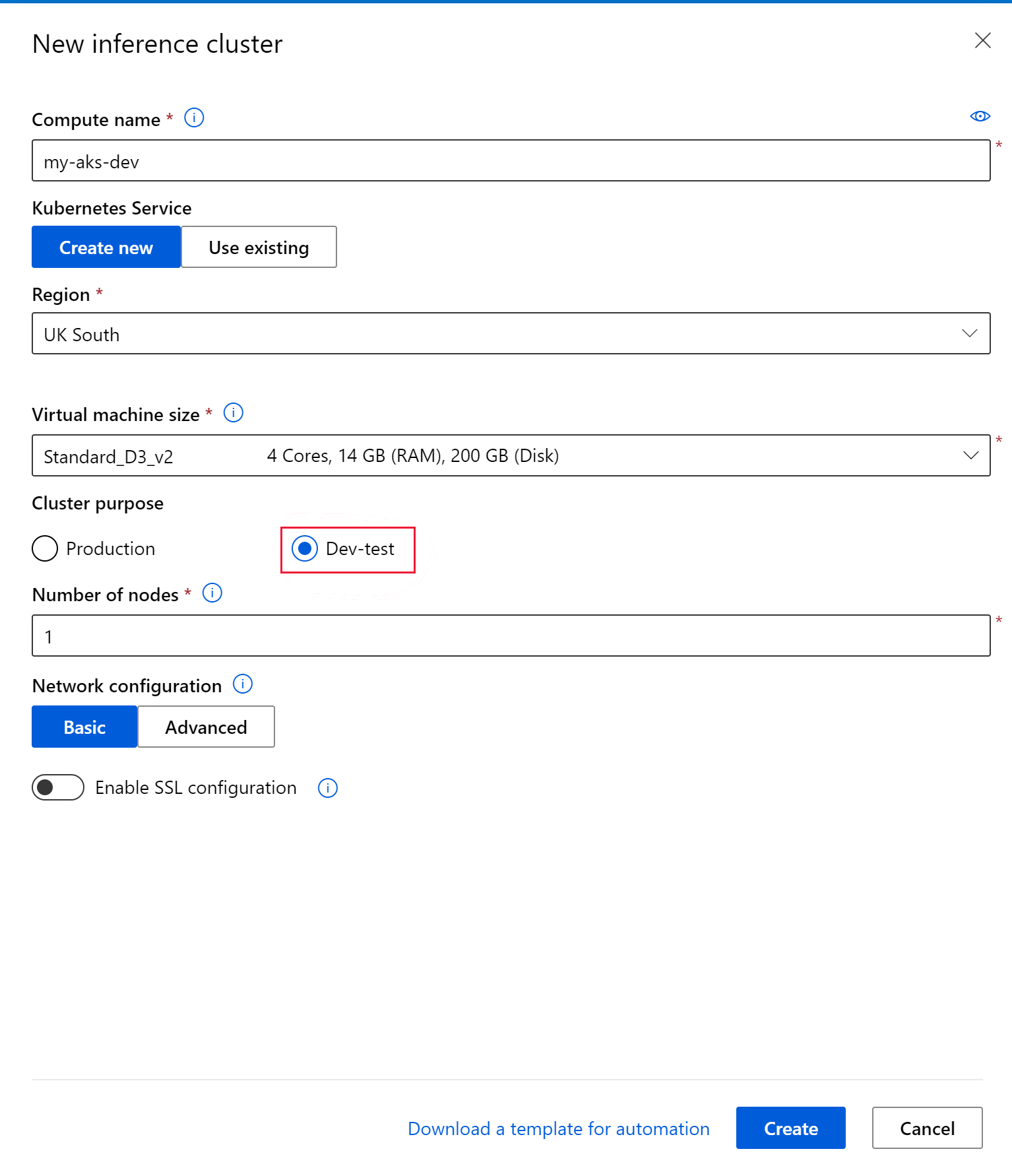Open the Virtual machine size dropdown
This screenshot has height=1176, width=1012.
coord(511,455)
